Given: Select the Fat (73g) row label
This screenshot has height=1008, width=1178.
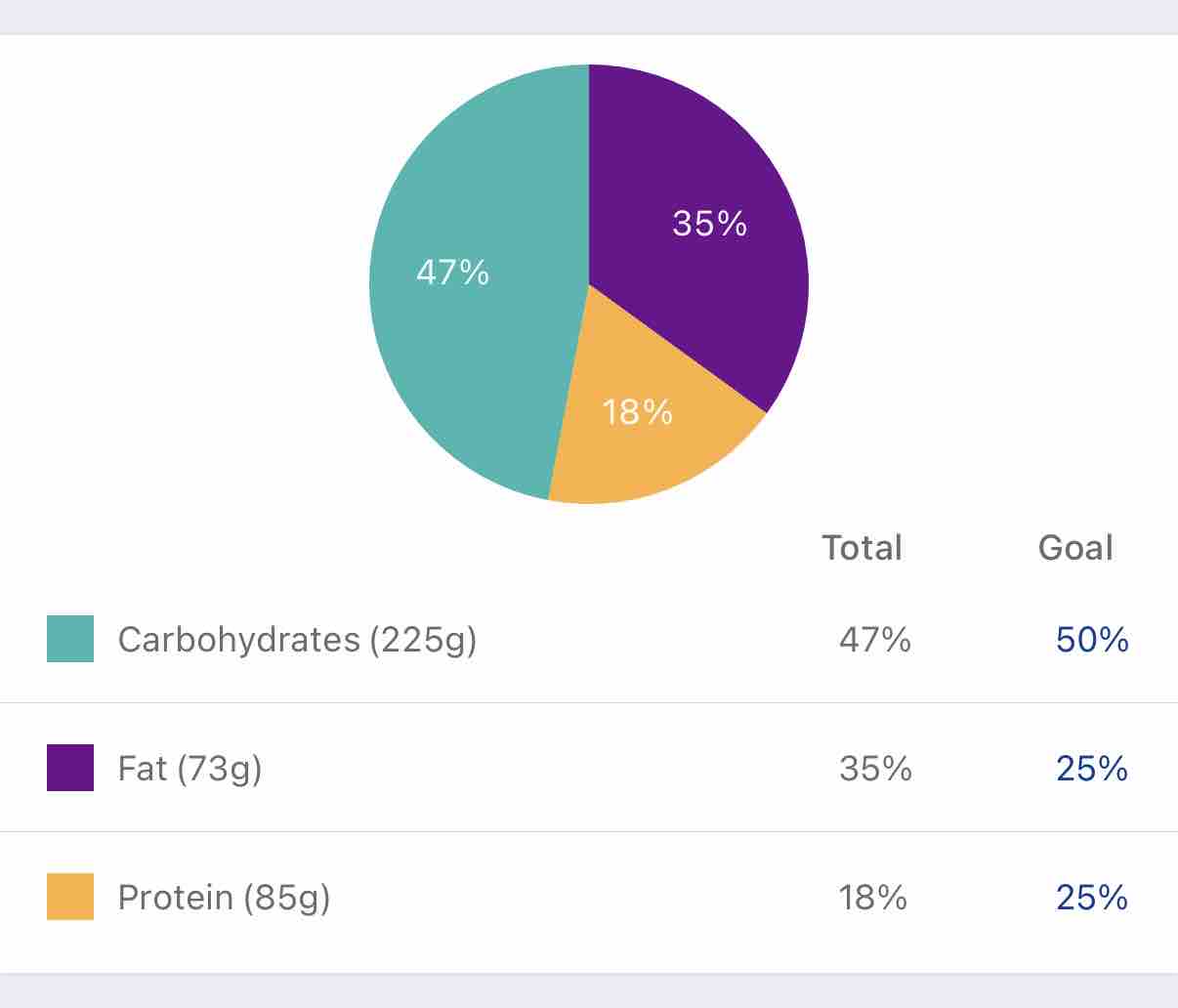Looking at the screenshot, I should [189, 769].
